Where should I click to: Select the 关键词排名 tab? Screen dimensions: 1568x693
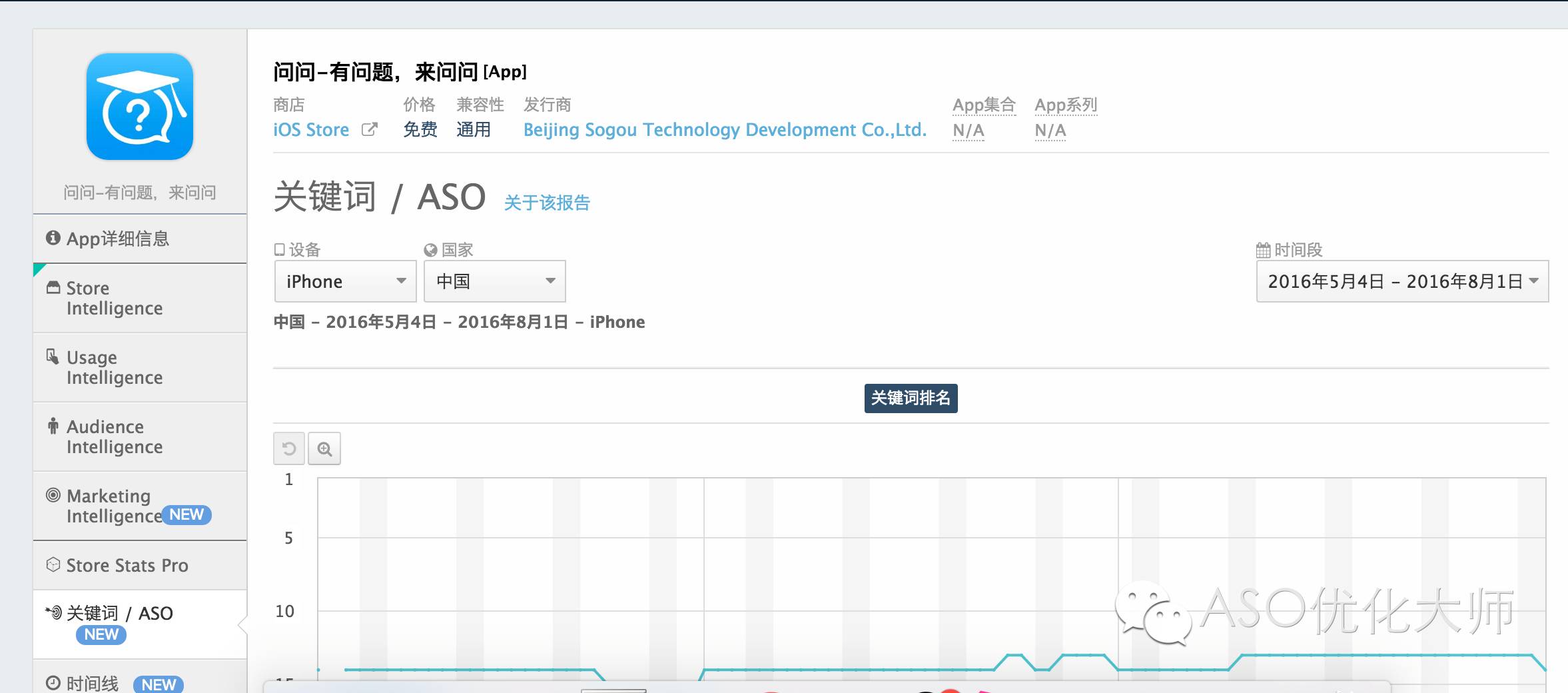[911, 398]
